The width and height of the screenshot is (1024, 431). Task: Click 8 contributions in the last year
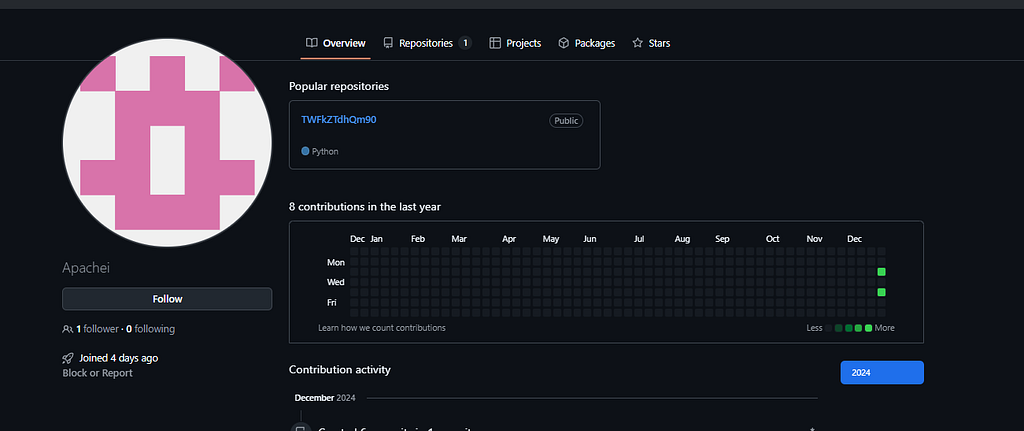coord(365,207)
